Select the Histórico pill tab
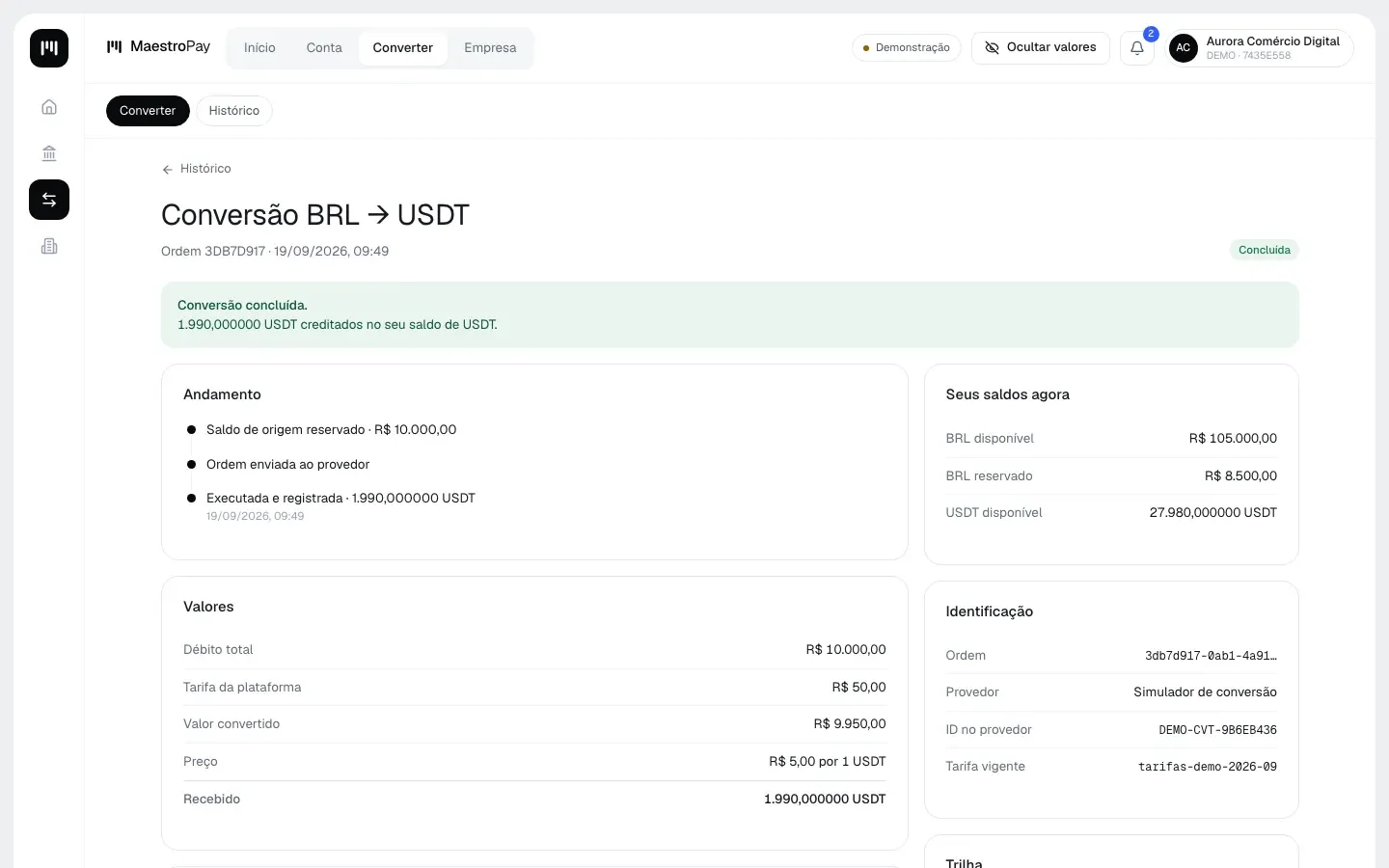 (234, 111)
